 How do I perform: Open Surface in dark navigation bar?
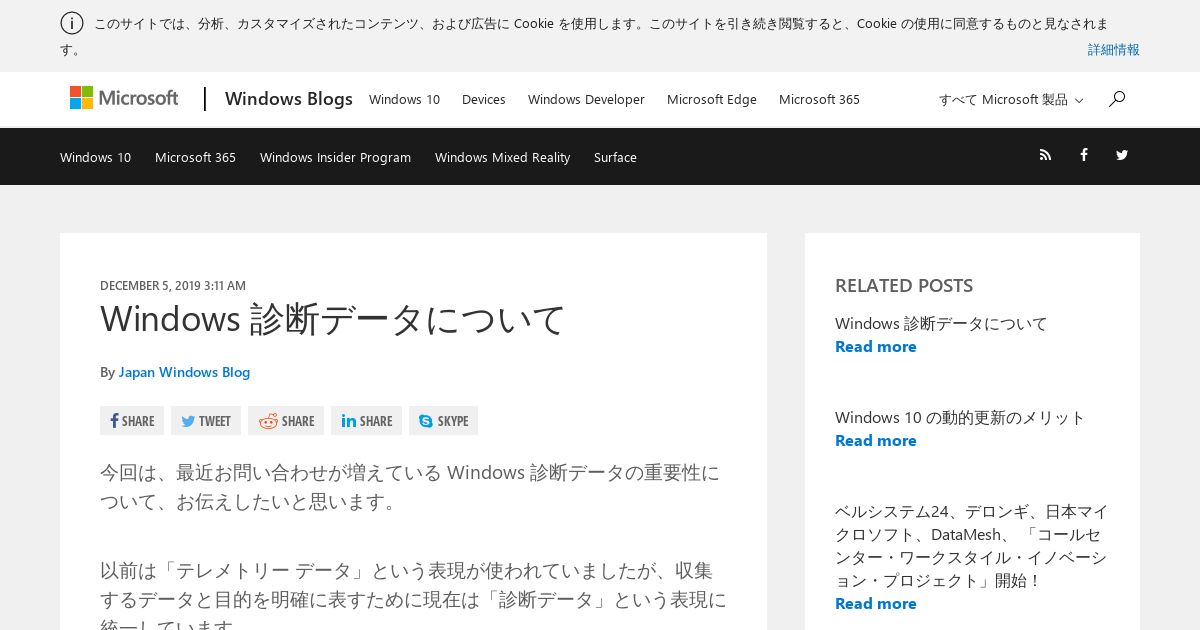(615, 157)
